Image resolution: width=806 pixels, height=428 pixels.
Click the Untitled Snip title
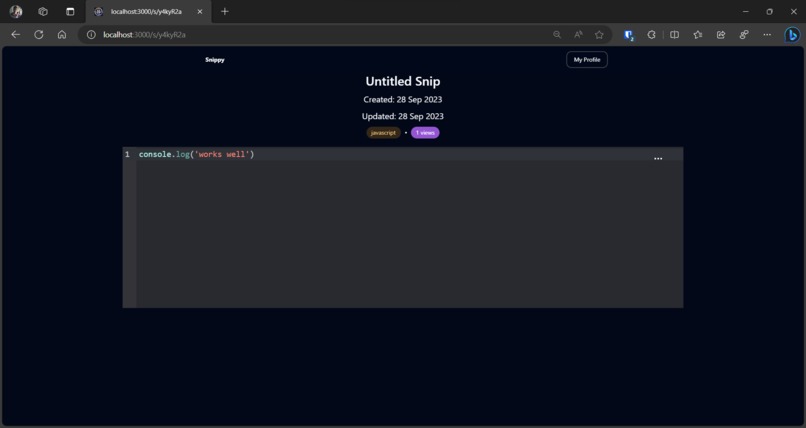click(x=402, y=81)
